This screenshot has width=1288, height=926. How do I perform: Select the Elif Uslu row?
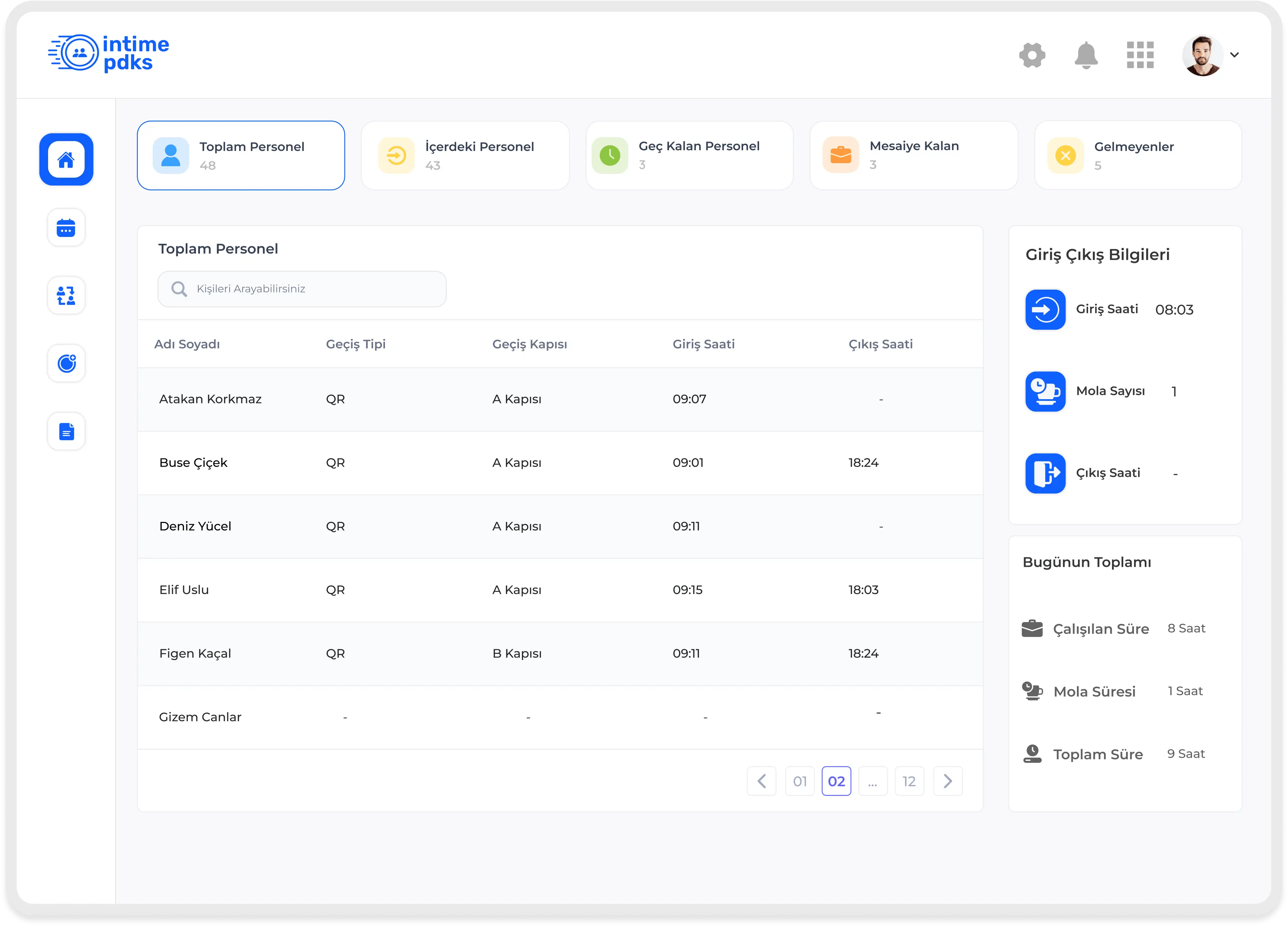(560, 590)
